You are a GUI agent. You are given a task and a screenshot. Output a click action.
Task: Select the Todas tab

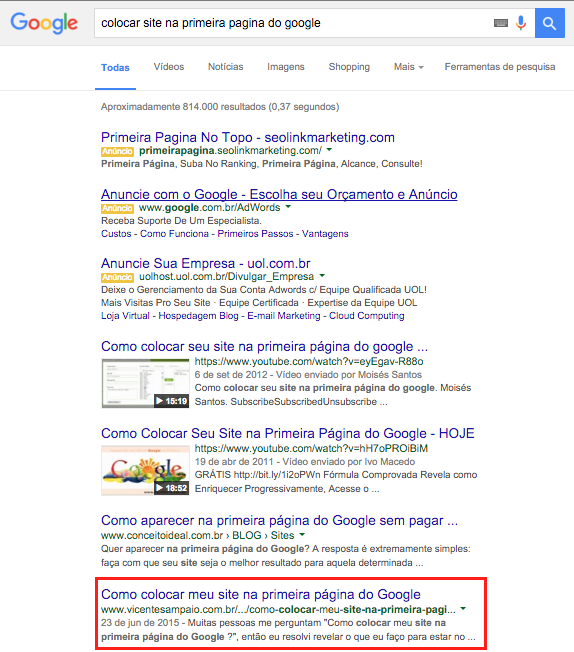coord(115,67)
